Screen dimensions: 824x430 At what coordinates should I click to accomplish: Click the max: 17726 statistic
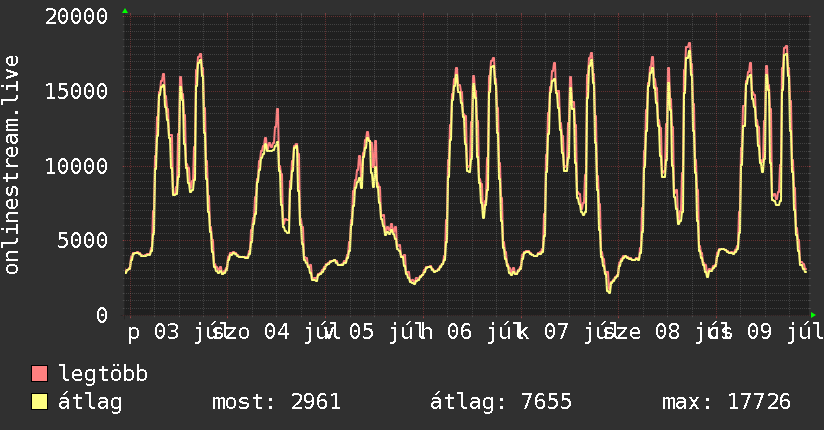[726, 402]
